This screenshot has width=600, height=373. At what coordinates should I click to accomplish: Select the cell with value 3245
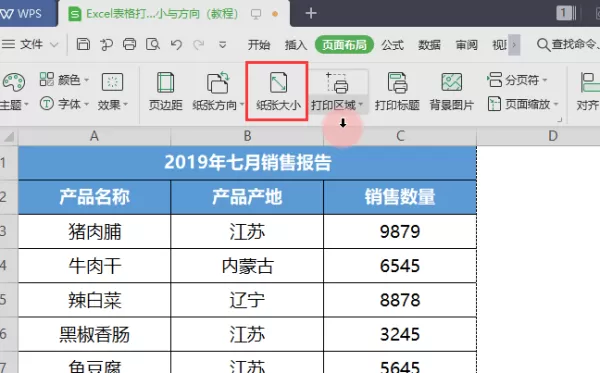(400, 334)
